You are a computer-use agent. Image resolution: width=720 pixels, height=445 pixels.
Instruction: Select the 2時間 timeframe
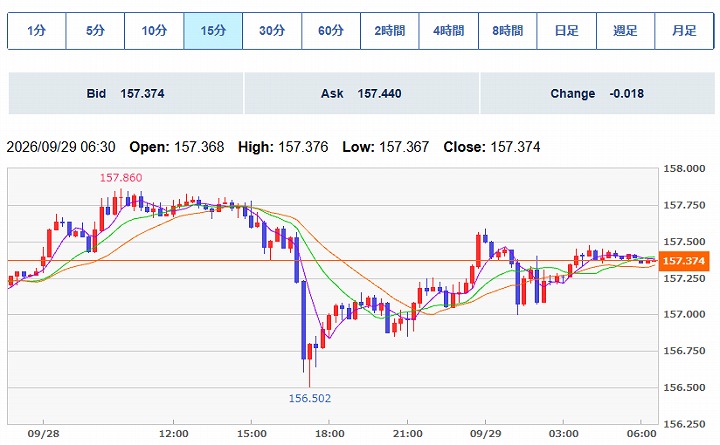(x=390, y=31)
